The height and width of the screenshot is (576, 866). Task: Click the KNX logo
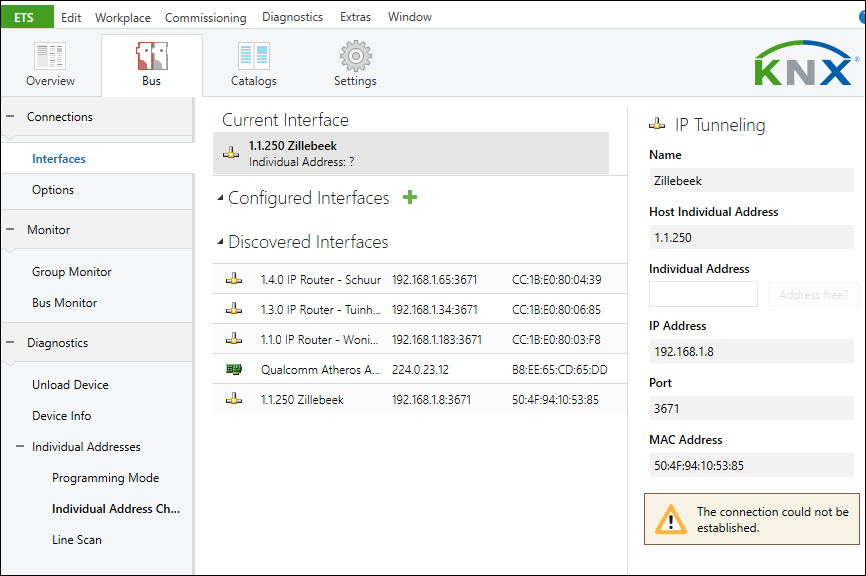pyautogui.click(x=806, y=64)
